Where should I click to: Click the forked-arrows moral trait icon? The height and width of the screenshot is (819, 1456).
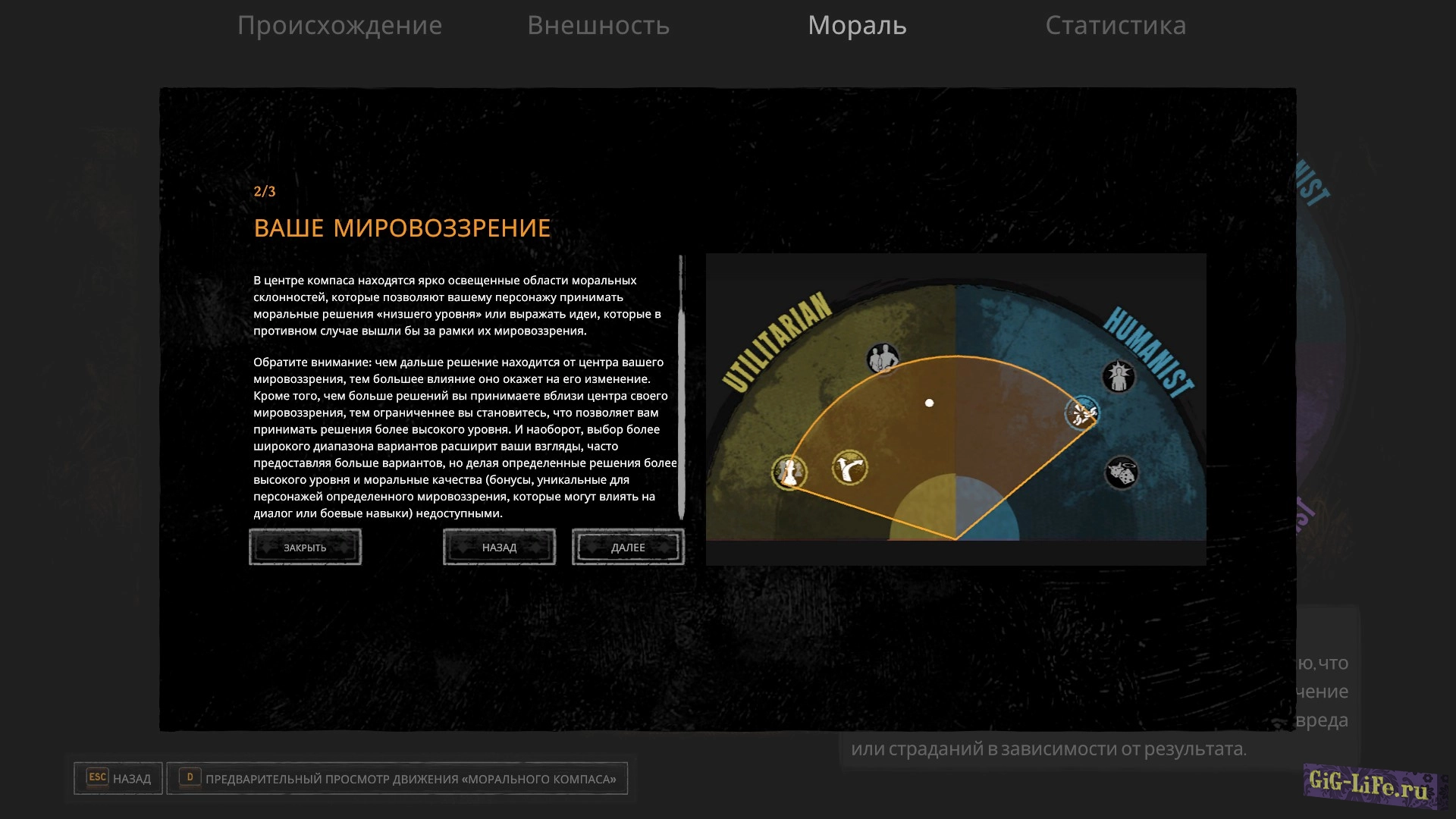tap(849, 468)
